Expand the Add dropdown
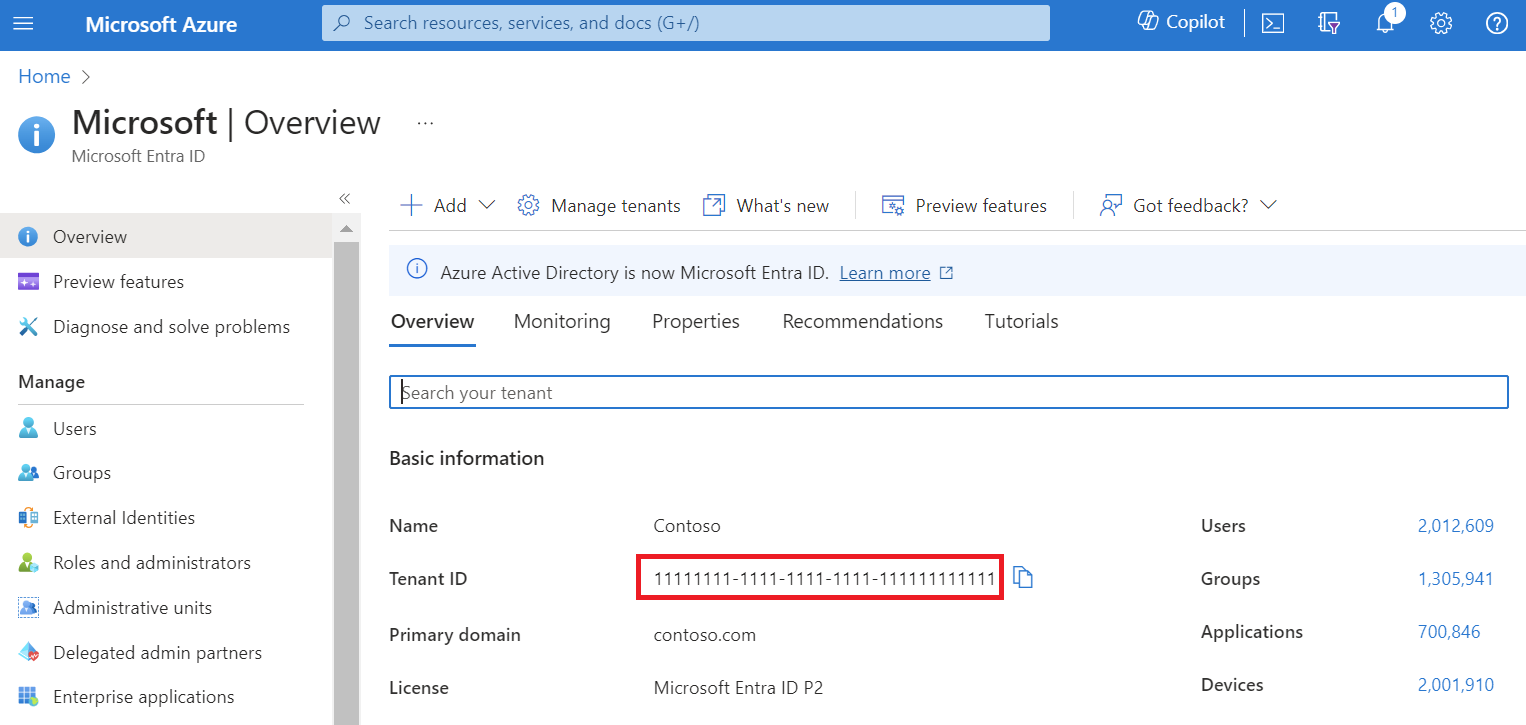Screen dimensions: 1526x725 (x=447, y=205)
